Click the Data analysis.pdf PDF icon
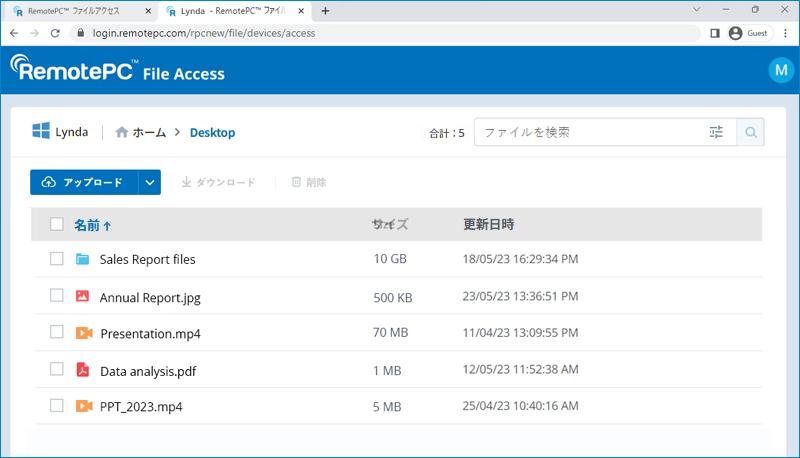The width and height of the screenshot is (800, 458). pos(83,369)
